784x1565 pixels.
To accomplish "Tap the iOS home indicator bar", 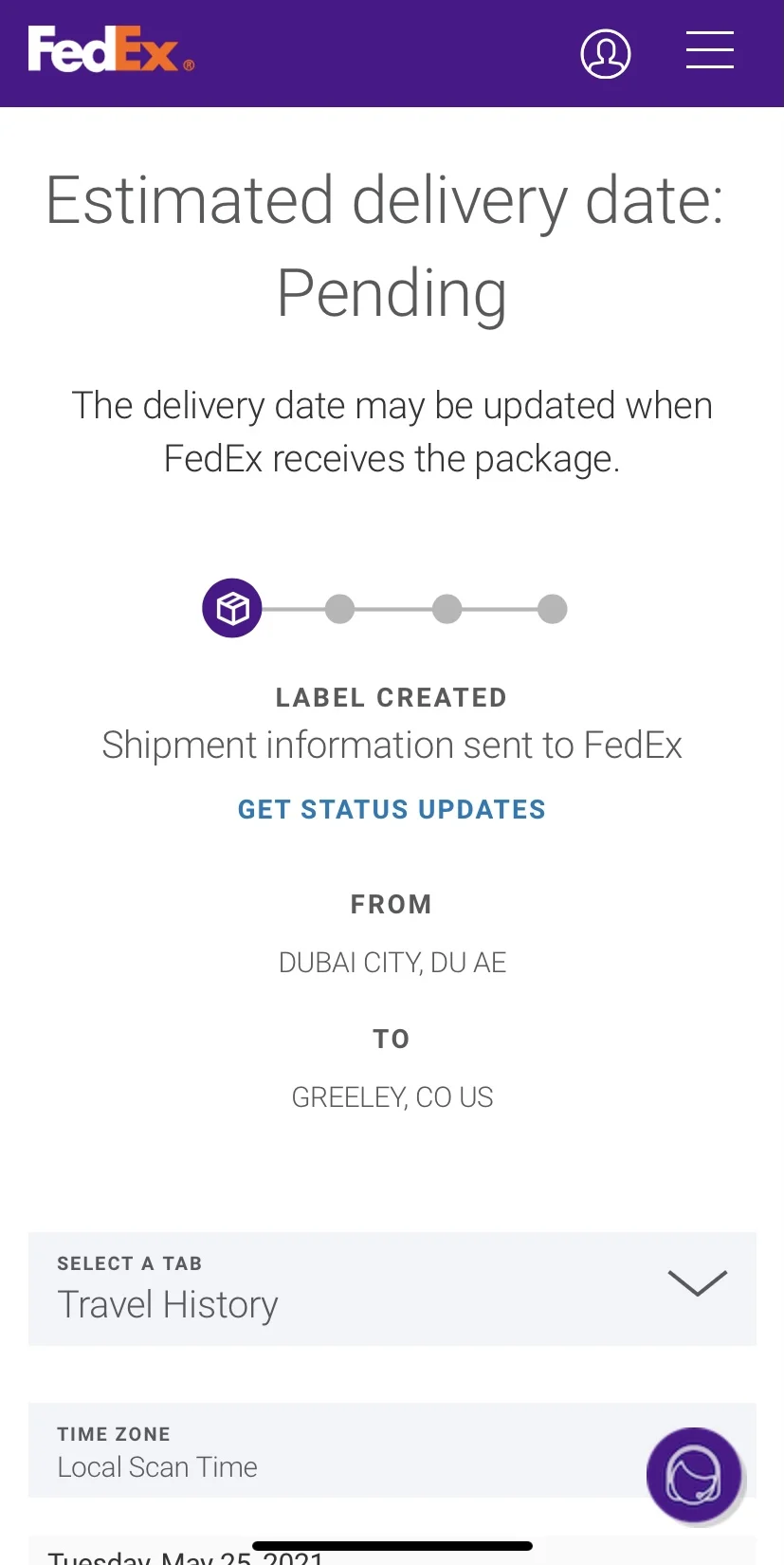I will point(392,1546).
